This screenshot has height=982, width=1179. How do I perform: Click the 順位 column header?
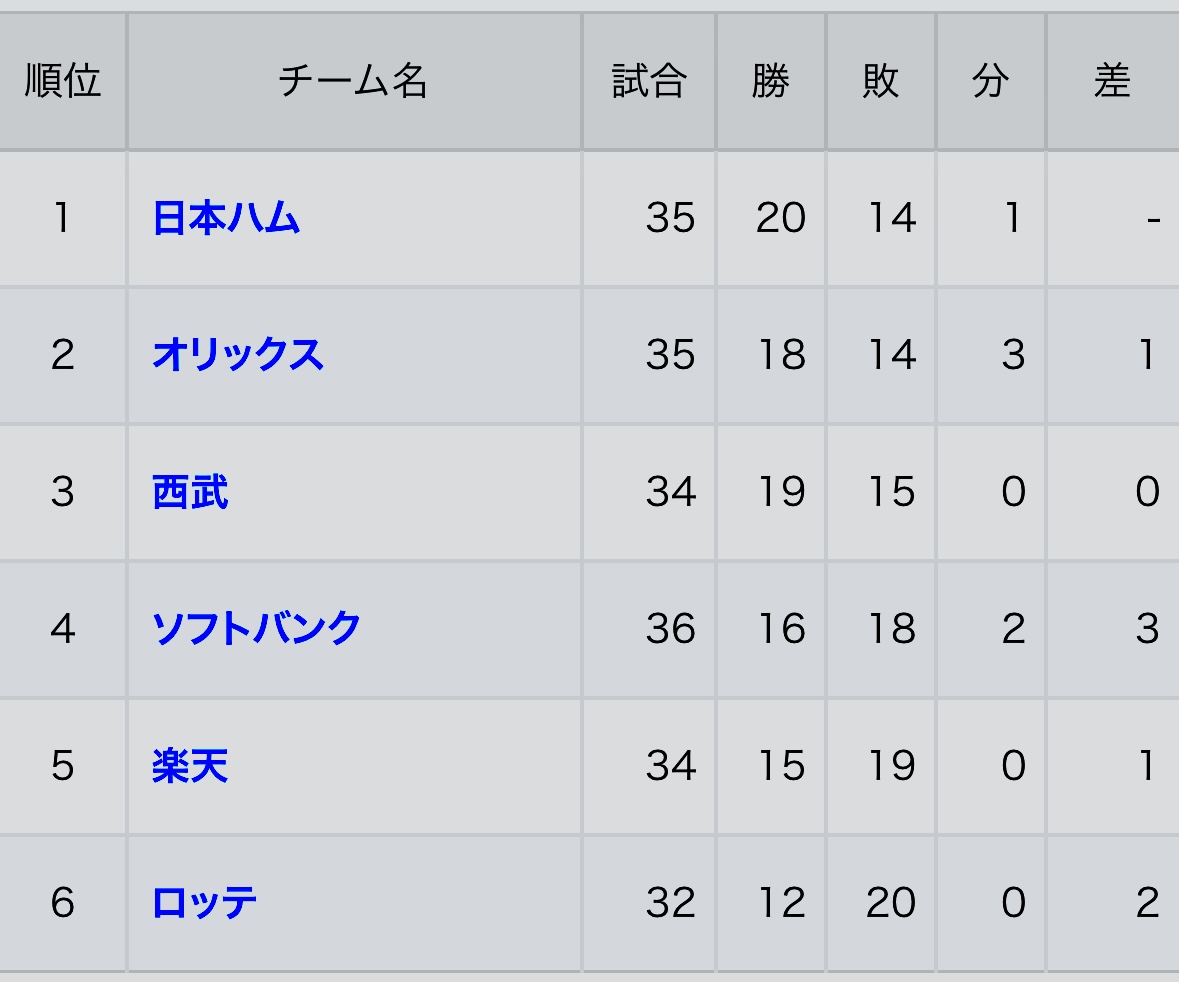pyautogui.click(x=62, y=81)
